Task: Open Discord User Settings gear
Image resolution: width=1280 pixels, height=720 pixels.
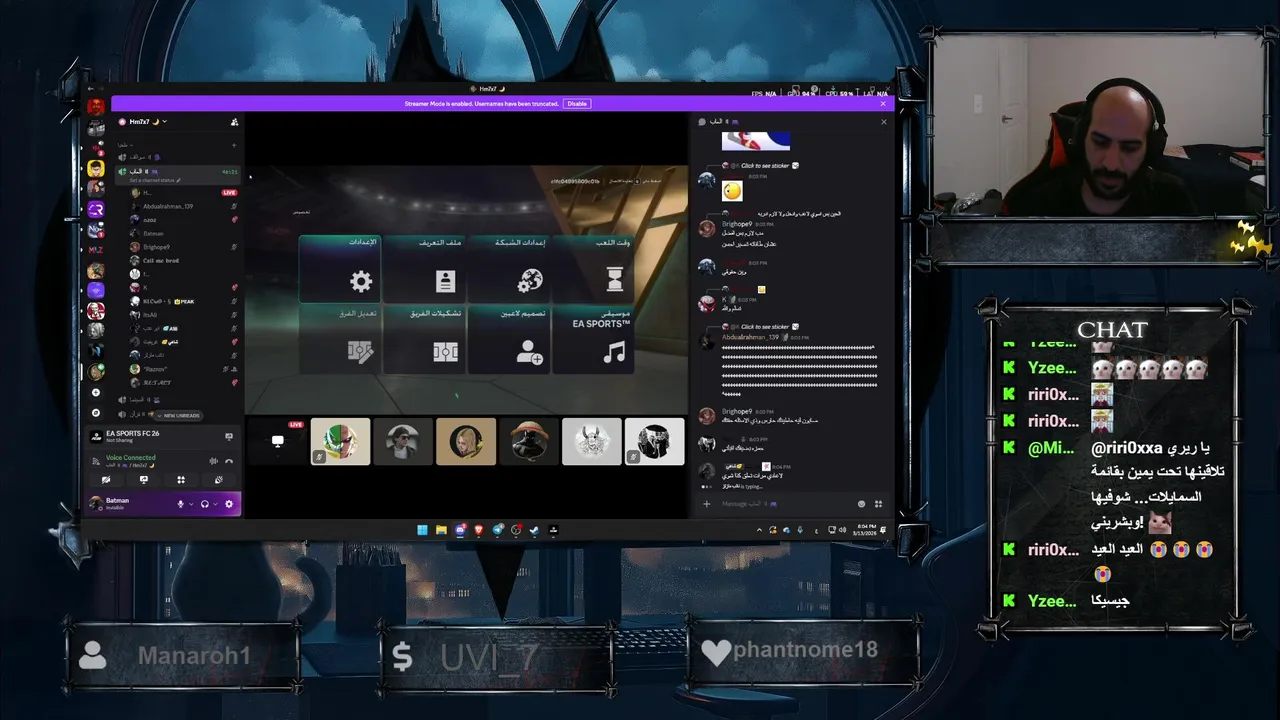Action: tap(229, 504)
